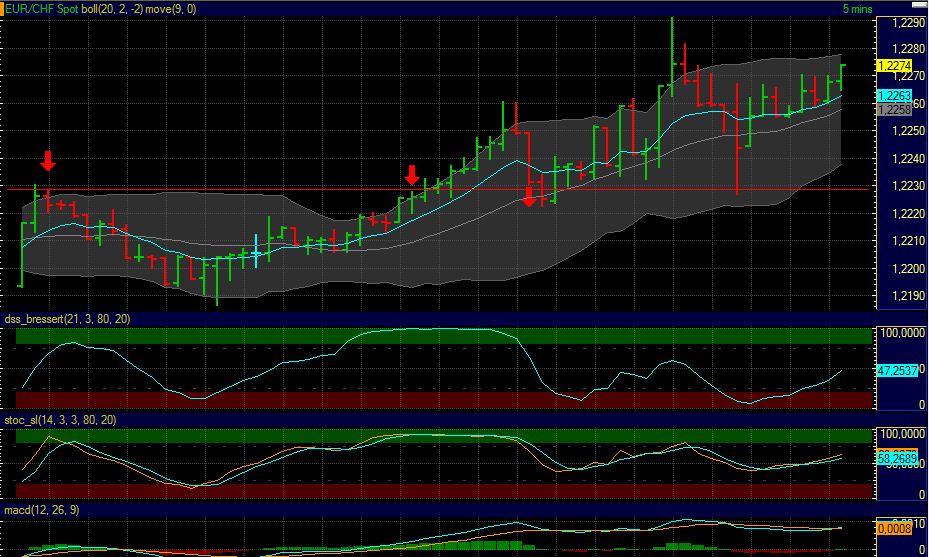Click the red down arrow below the red line
The image size is (929, 557).
(530, 196)
